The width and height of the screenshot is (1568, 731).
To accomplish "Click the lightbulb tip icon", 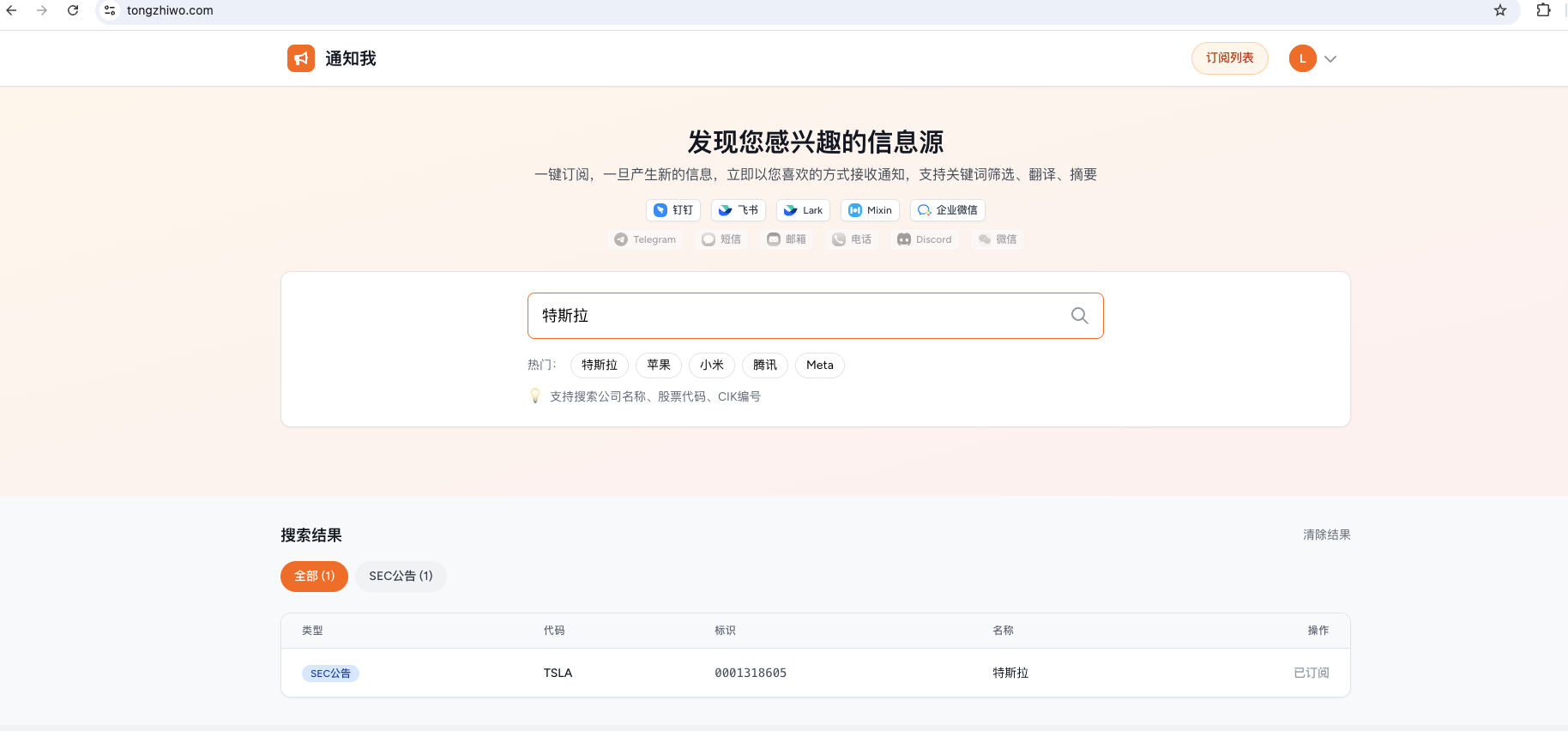I will [x=535, y=396].
